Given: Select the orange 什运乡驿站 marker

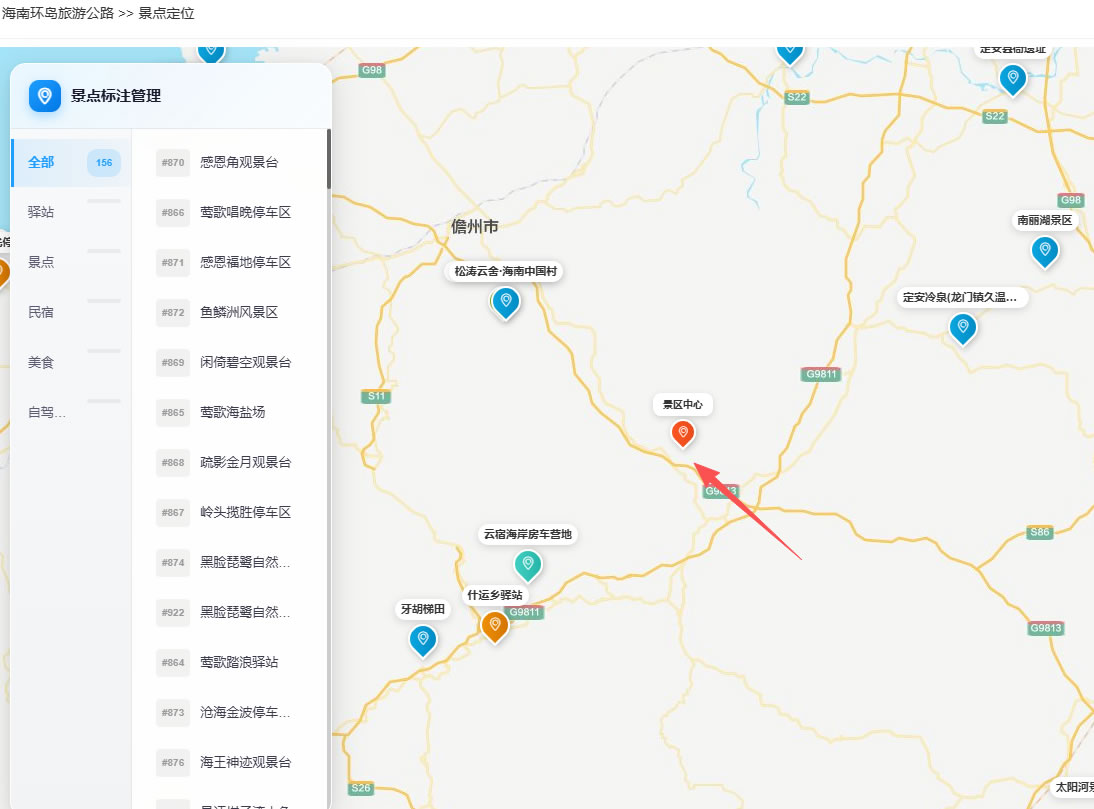Looking at the screenshot, I should pyautogui.click(x=495, y=626).
